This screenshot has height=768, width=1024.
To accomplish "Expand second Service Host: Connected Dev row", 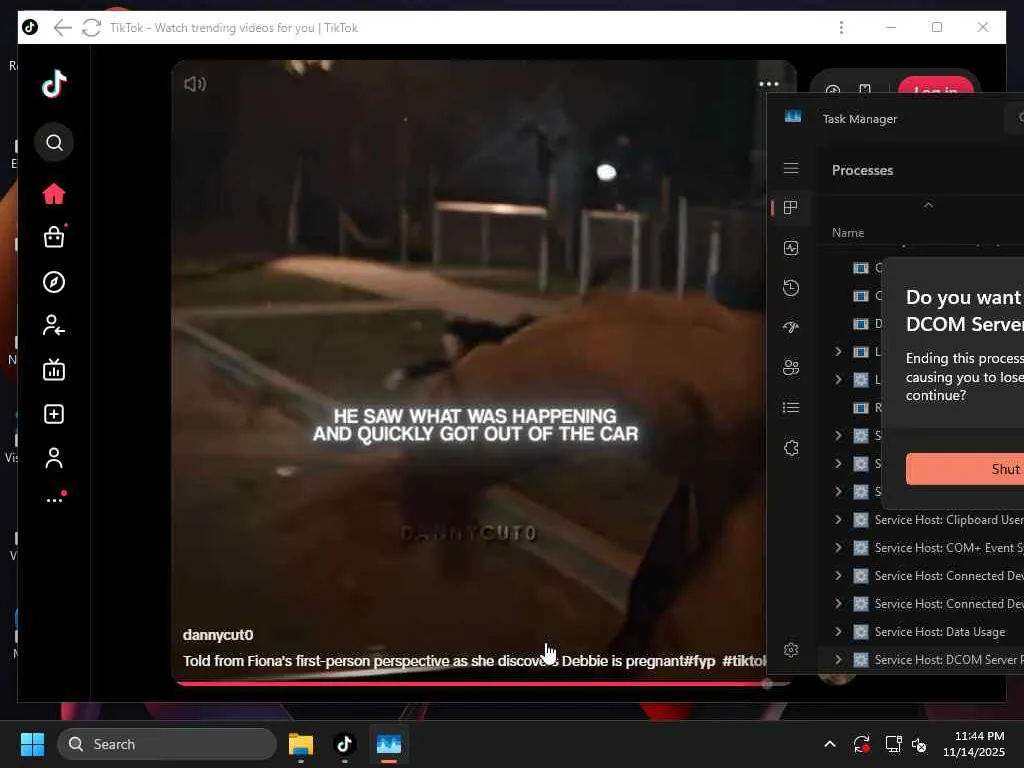I will pos(839,603).
